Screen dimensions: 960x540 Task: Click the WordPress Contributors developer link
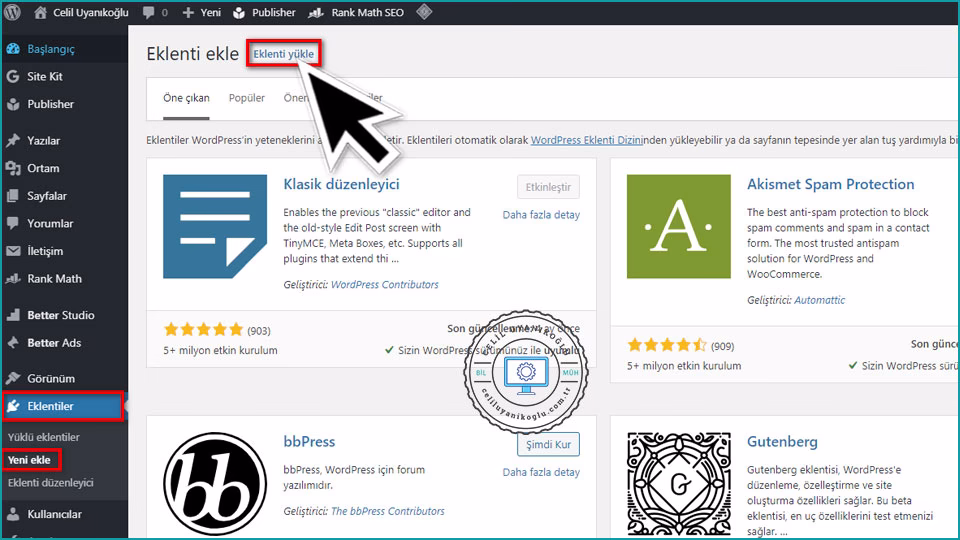tap(384, 285)
